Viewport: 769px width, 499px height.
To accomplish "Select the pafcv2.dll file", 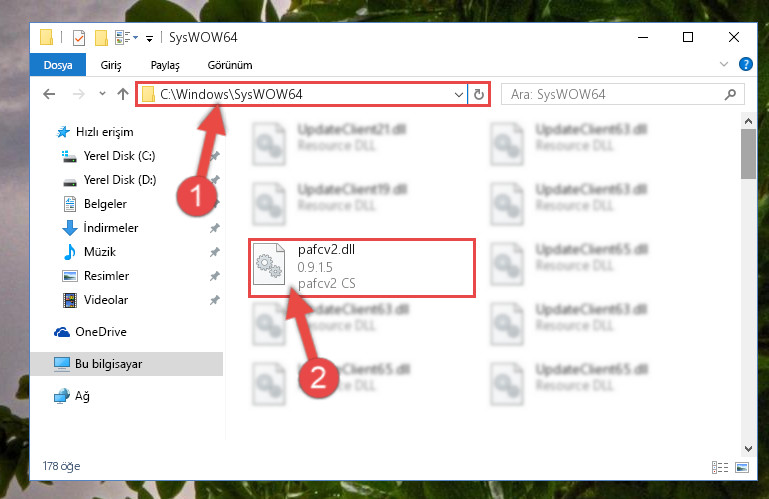I will pos(362,267).
